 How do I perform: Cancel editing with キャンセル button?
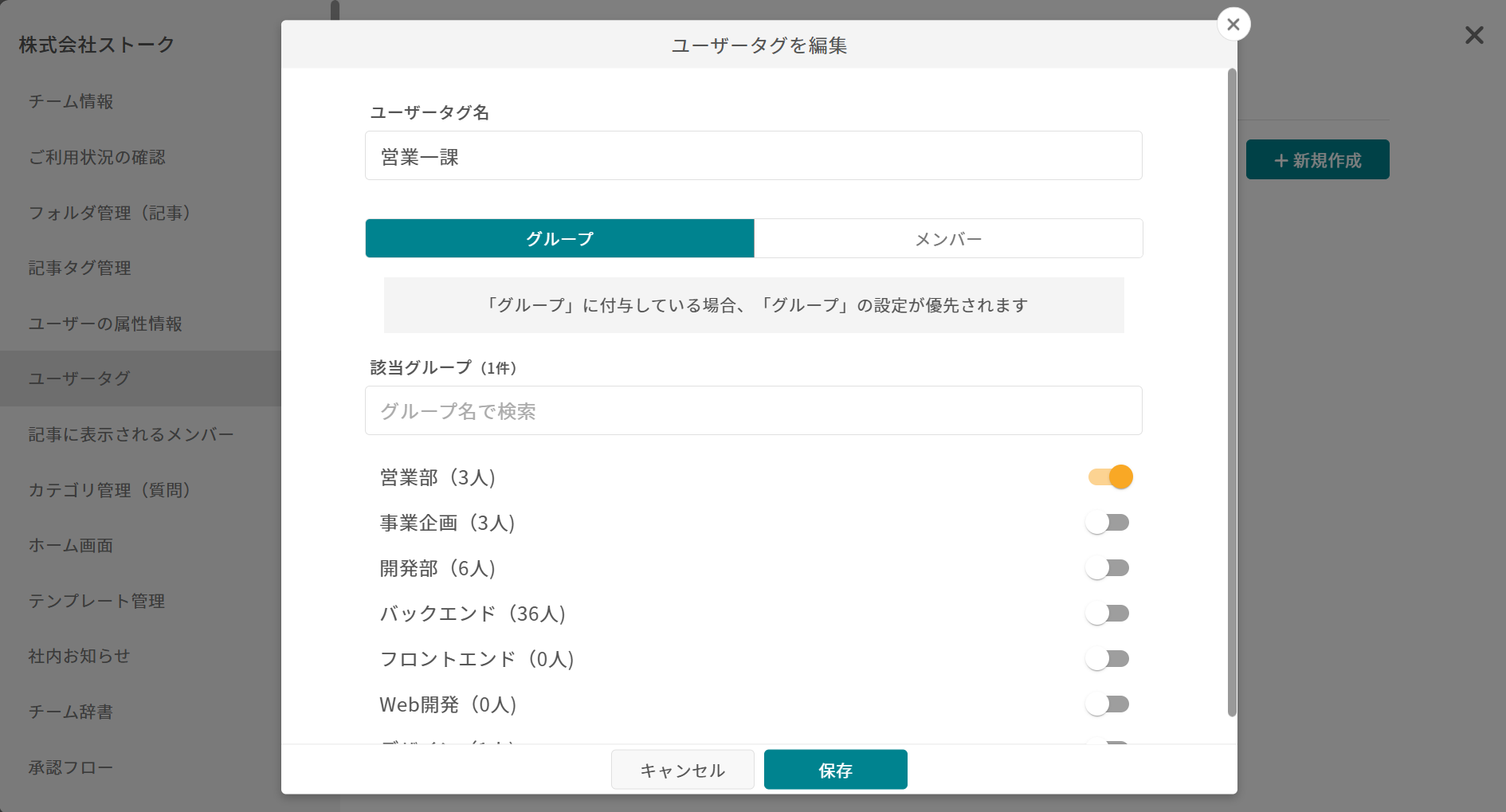tap(682, 770)
